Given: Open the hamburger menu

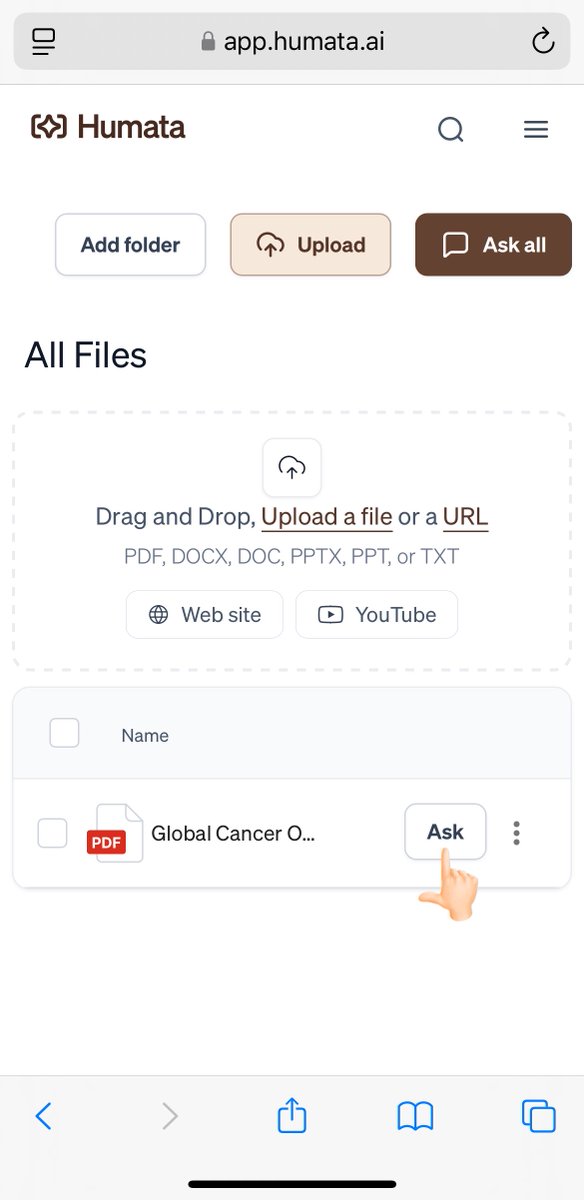Looking at the screenshot, I should point(536,129).
